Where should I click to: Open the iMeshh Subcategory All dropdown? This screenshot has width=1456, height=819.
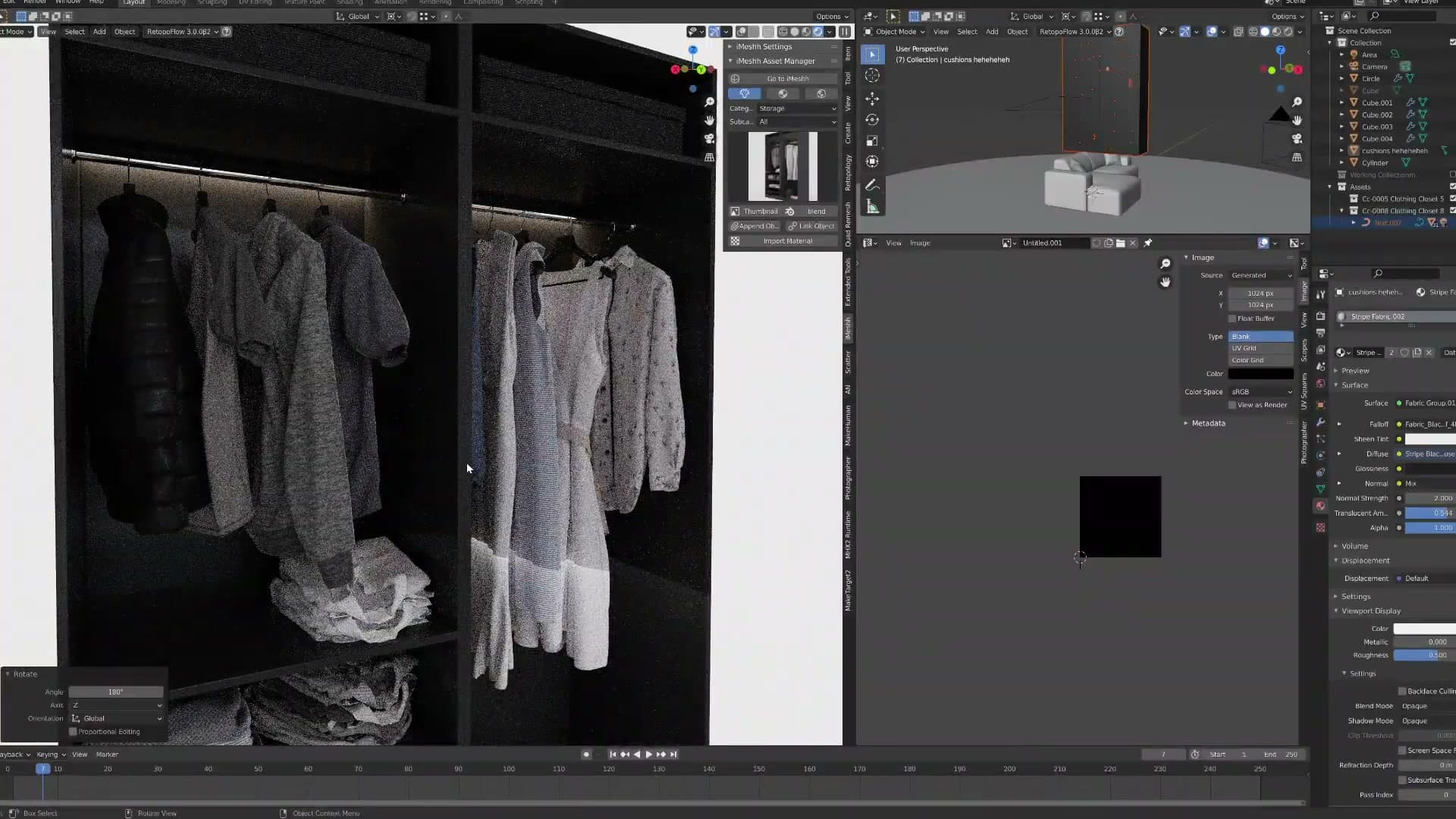coord(797,122)
